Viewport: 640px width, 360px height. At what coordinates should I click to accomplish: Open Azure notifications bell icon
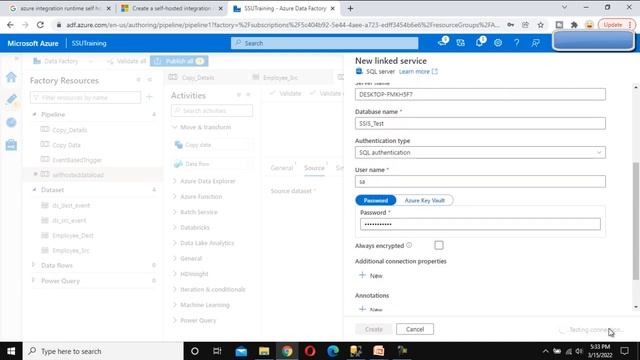[x=479, y=42]
